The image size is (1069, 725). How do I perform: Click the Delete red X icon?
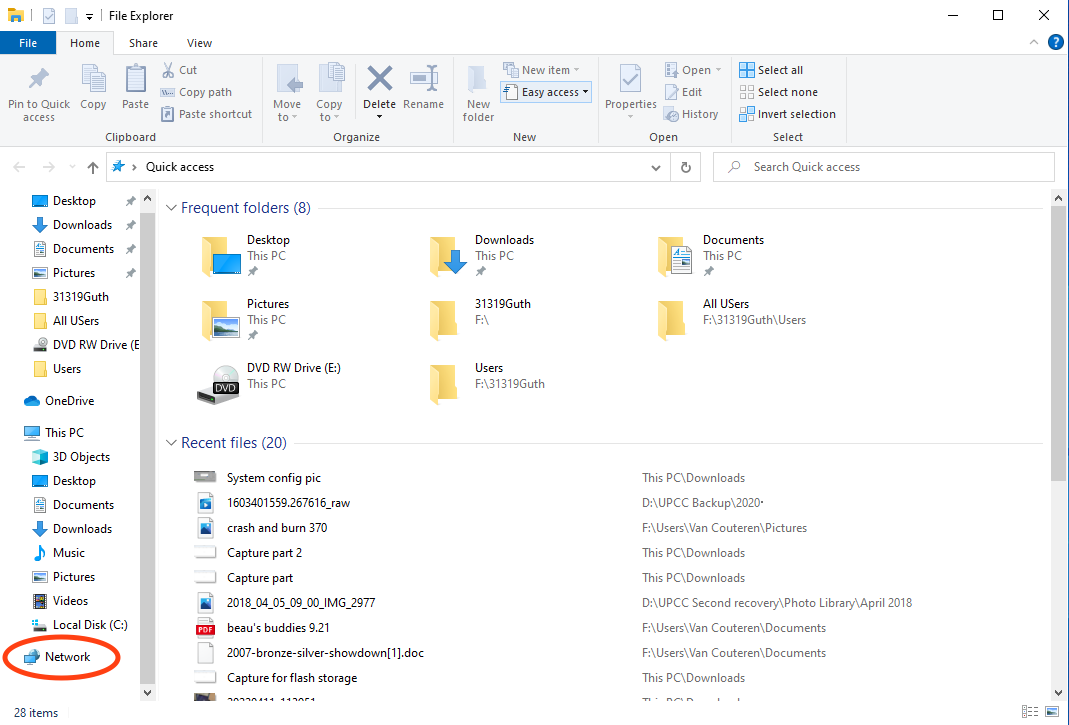pyautogui.click(x=379, y=79)
